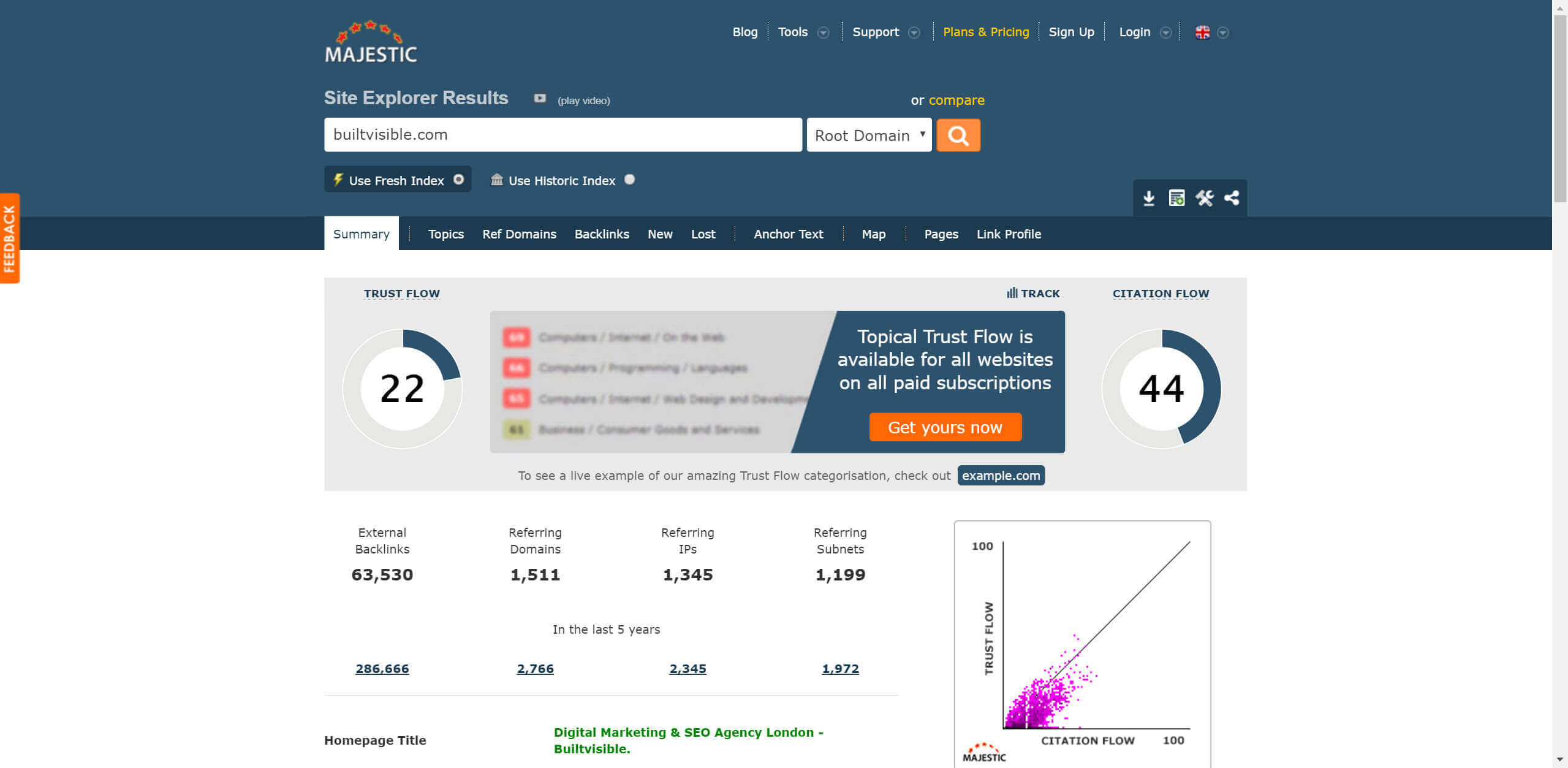Click the Historic Index building icon

click(497, 180)
